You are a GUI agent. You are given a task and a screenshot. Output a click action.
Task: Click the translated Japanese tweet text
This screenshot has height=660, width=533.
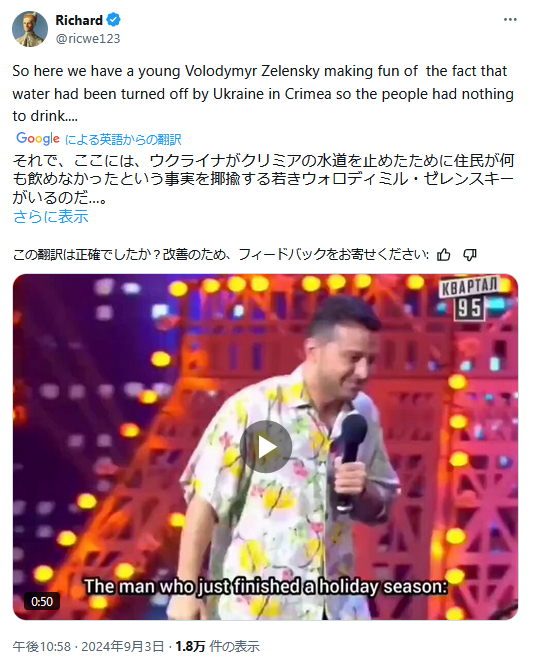(x=263, y=179)
